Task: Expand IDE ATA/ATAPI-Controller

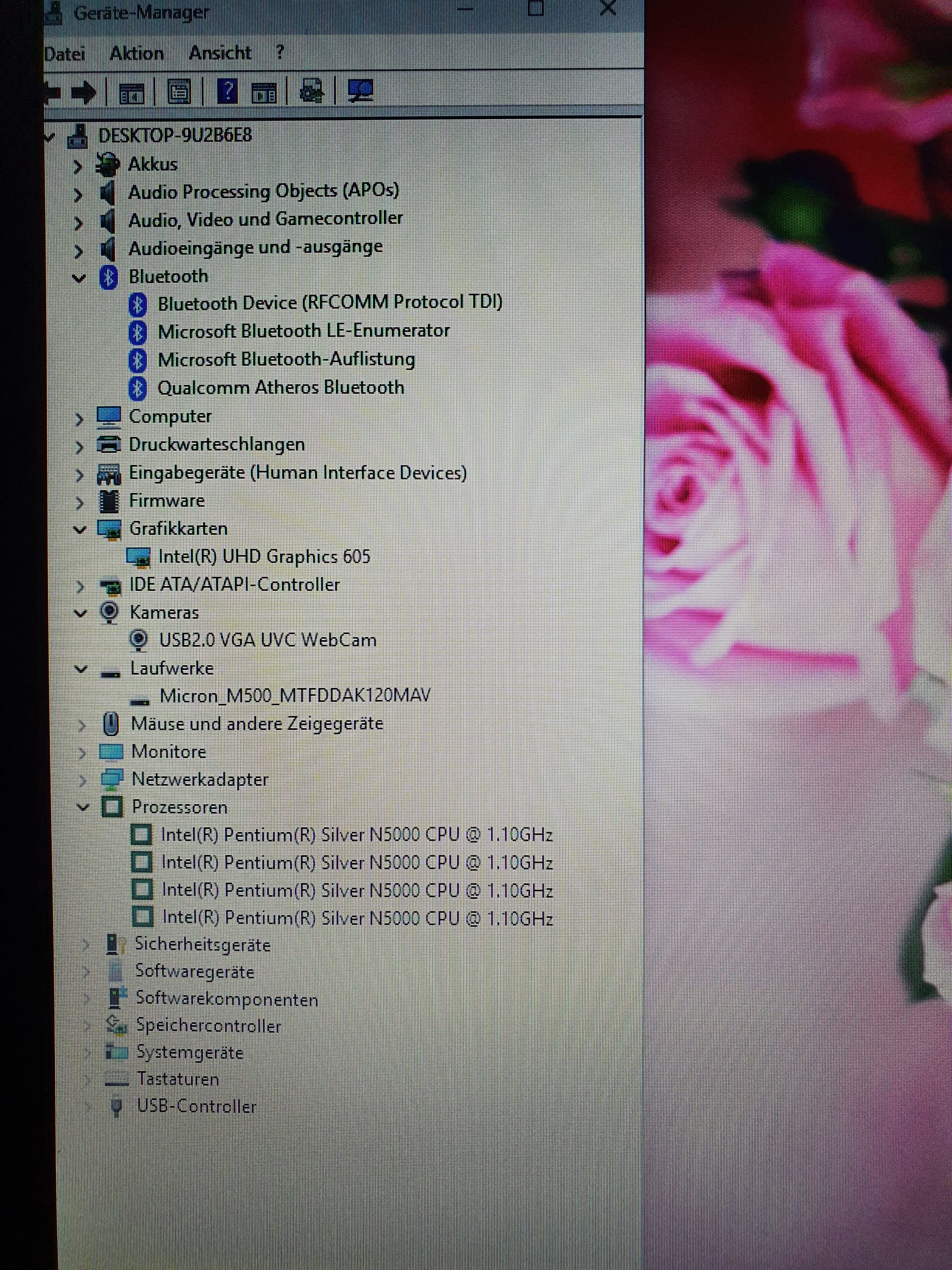Action: pyautogui.click(x=80, y=587)
